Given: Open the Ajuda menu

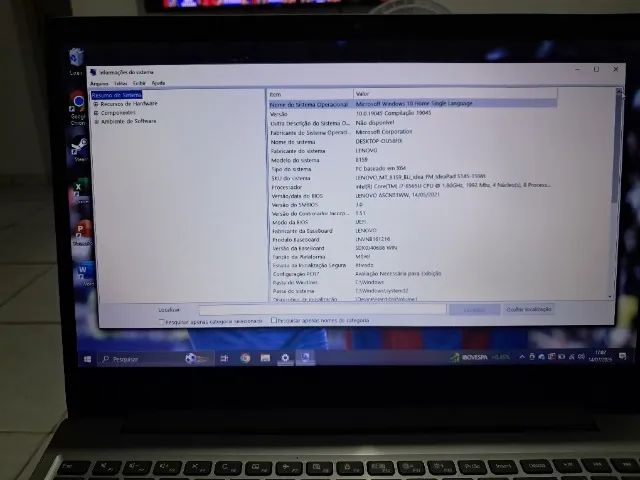Looking at the screenshot, I should [x=158, y=83].
